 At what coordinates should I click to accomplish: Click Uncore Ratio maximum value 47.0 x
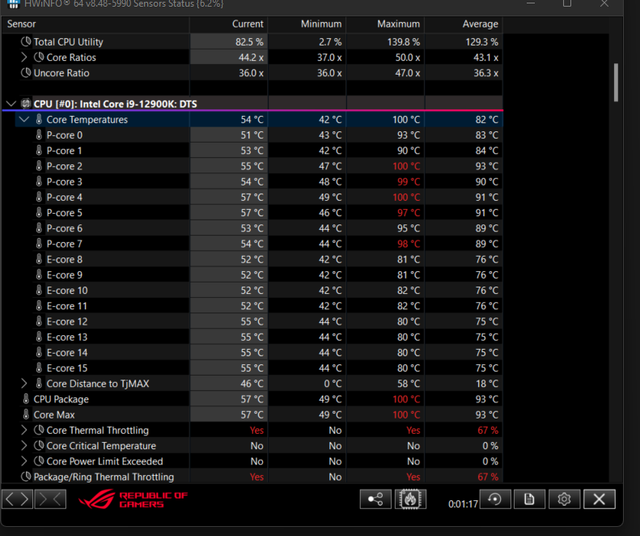coord(407,73)
